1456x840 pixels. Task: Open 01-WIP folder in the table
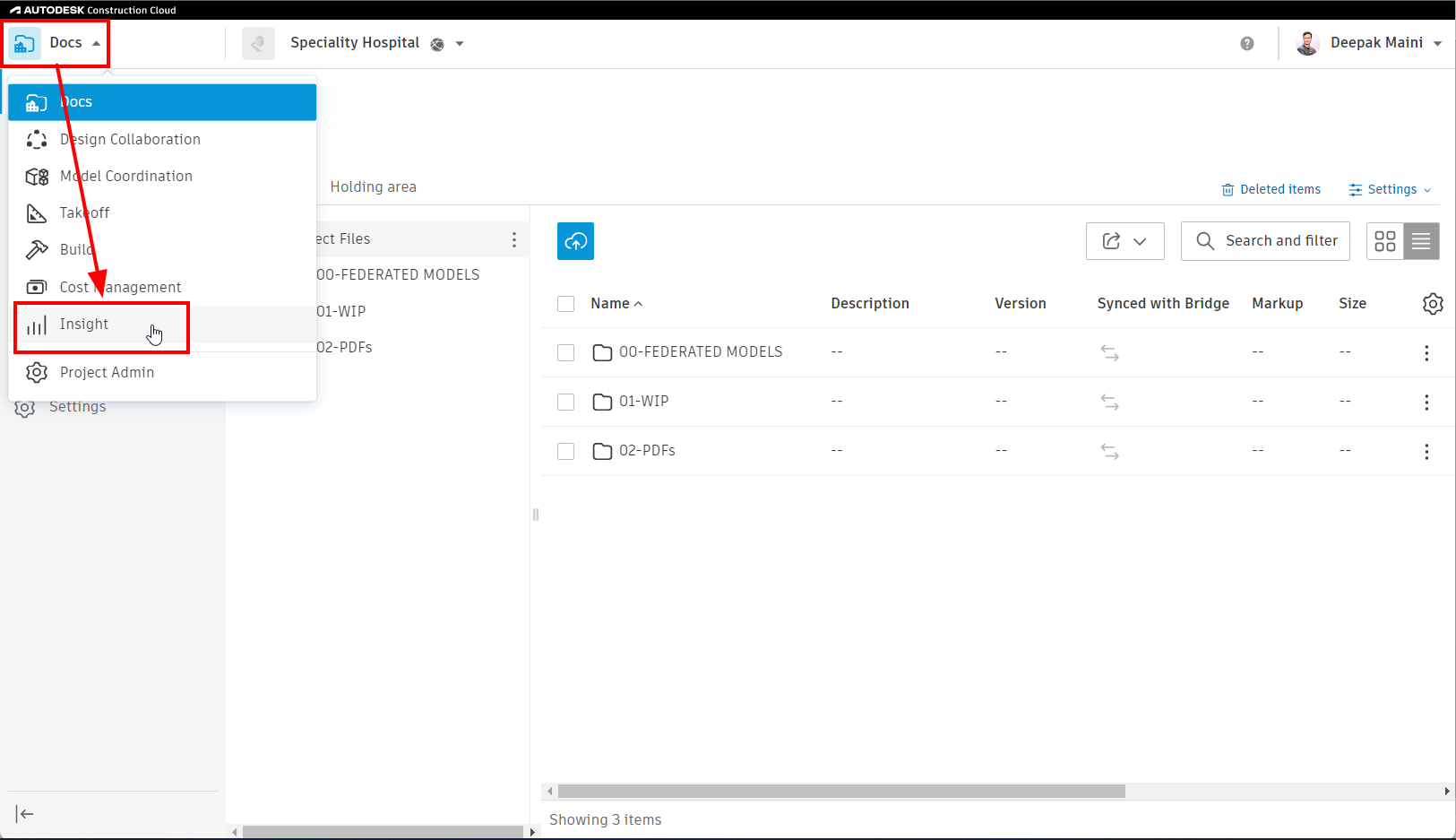643,402
